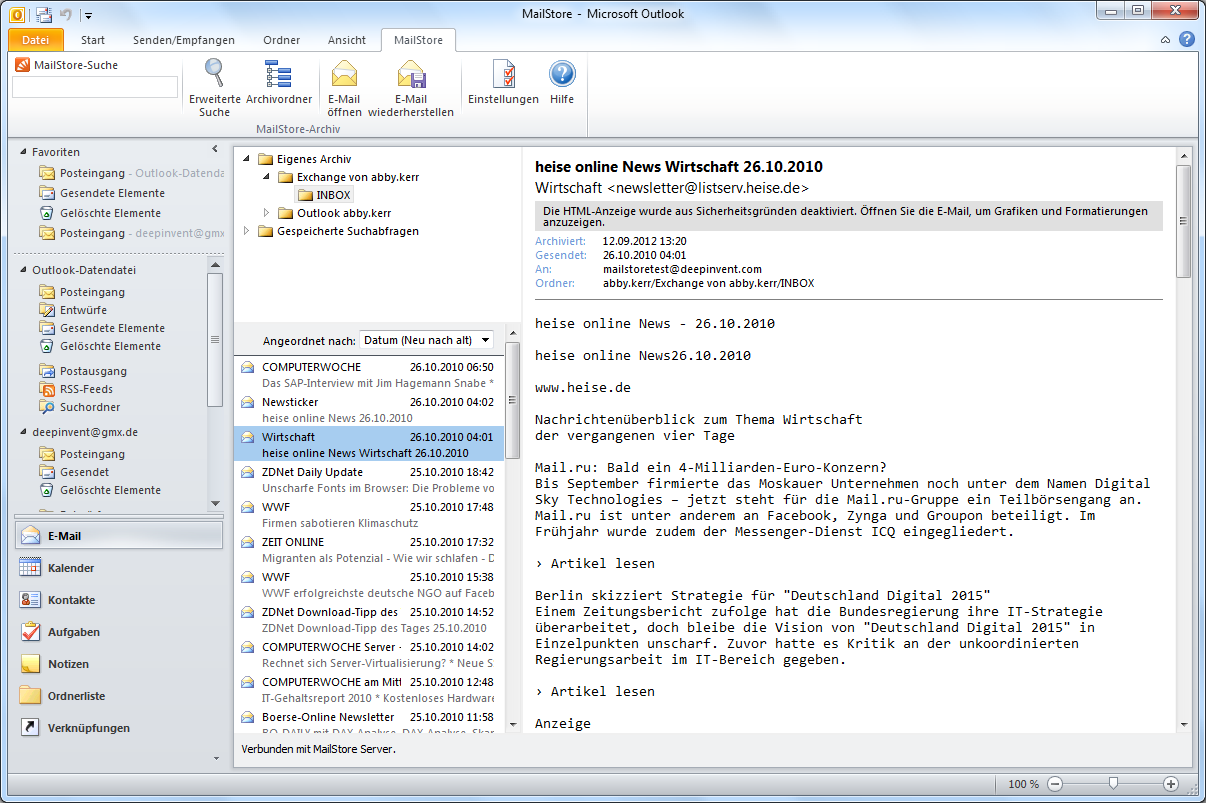Expand Gespeicherte Suchabfragen tree node
The height and width of the screenshot is (803, 1206).
click(x=247, y=231)
